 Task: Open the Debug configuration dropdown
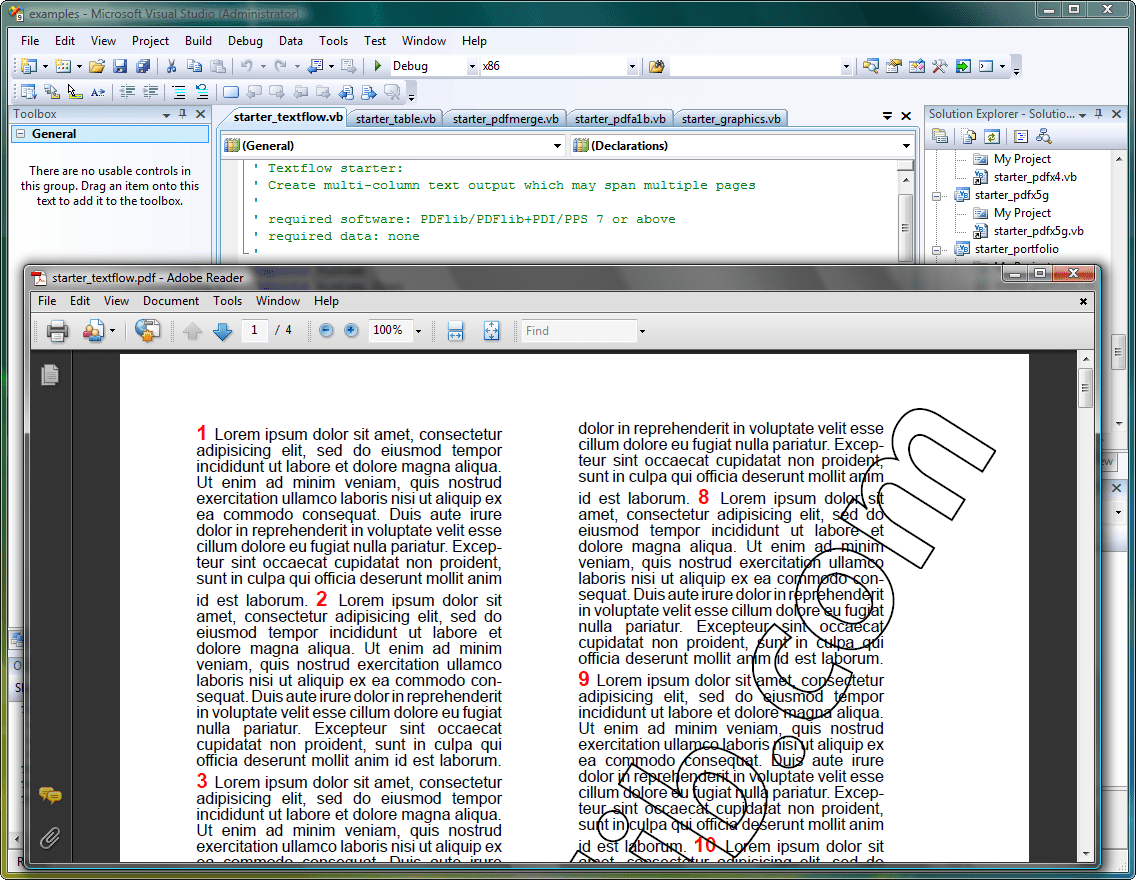pos(472,67)
